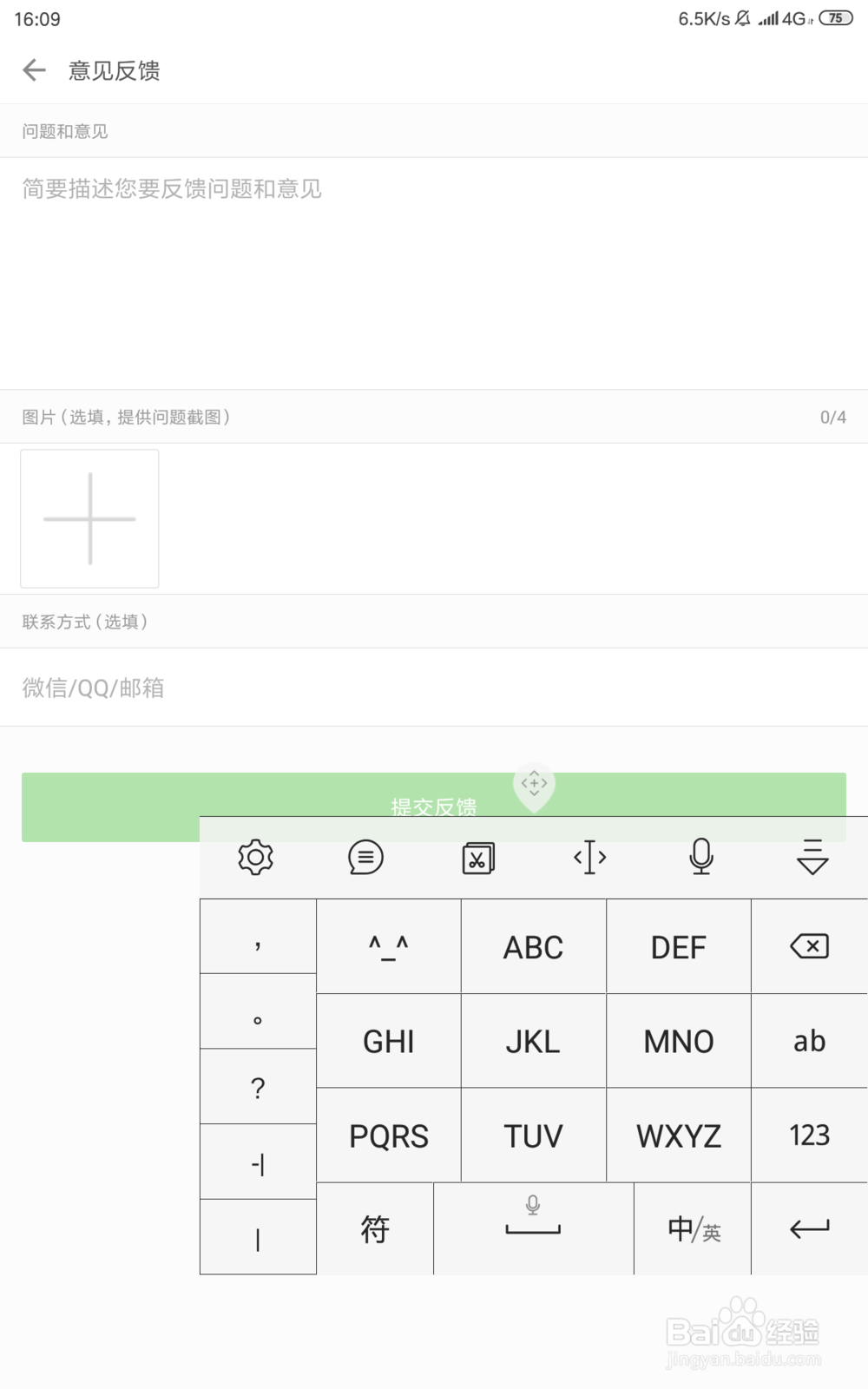
Task: Open the quick phrases speech bubble icon
Action: pos(365,857)
